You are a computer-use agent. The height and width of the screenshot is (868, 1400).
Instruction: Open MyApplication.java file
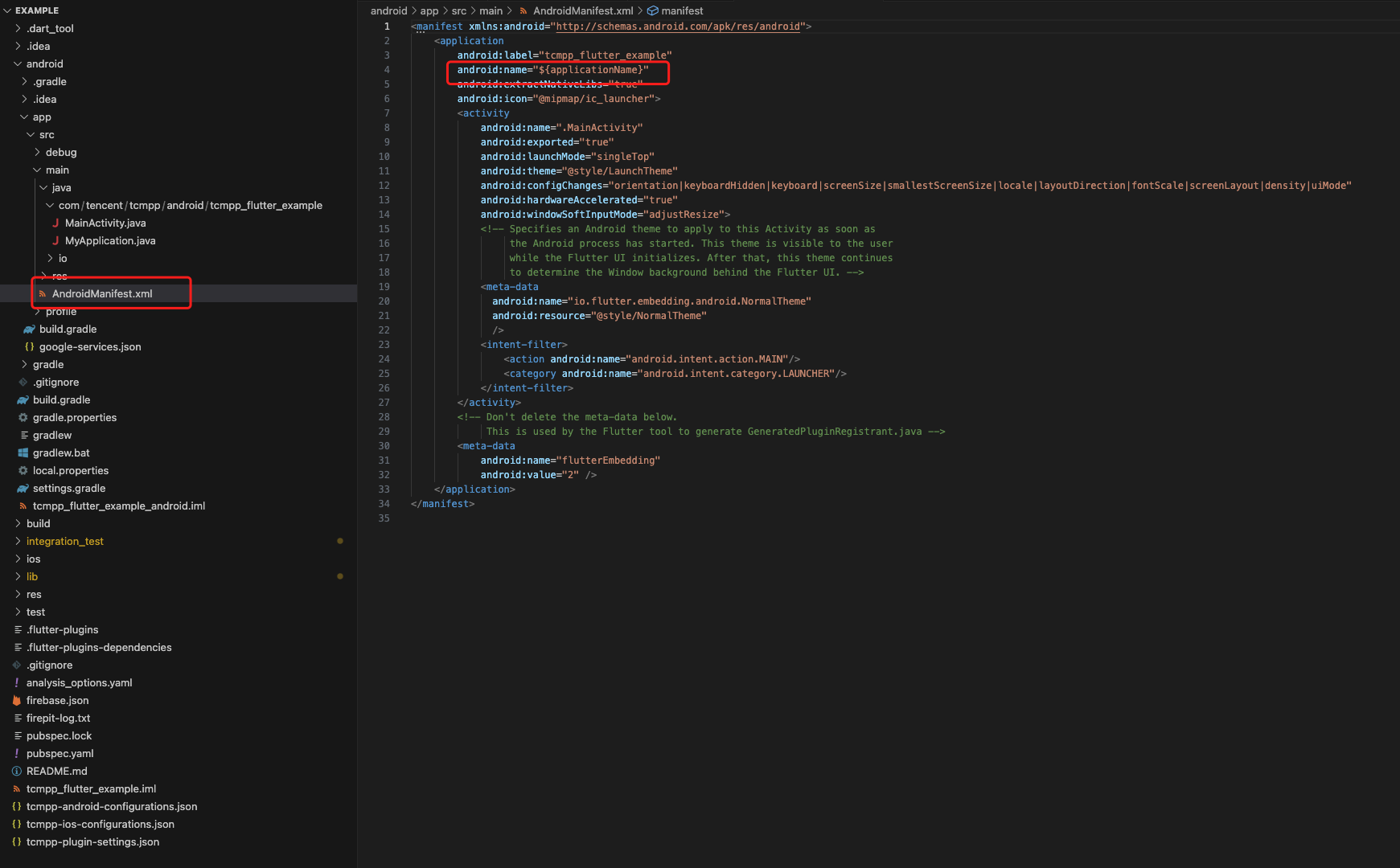pyautogui.click(x=110, y=240)
